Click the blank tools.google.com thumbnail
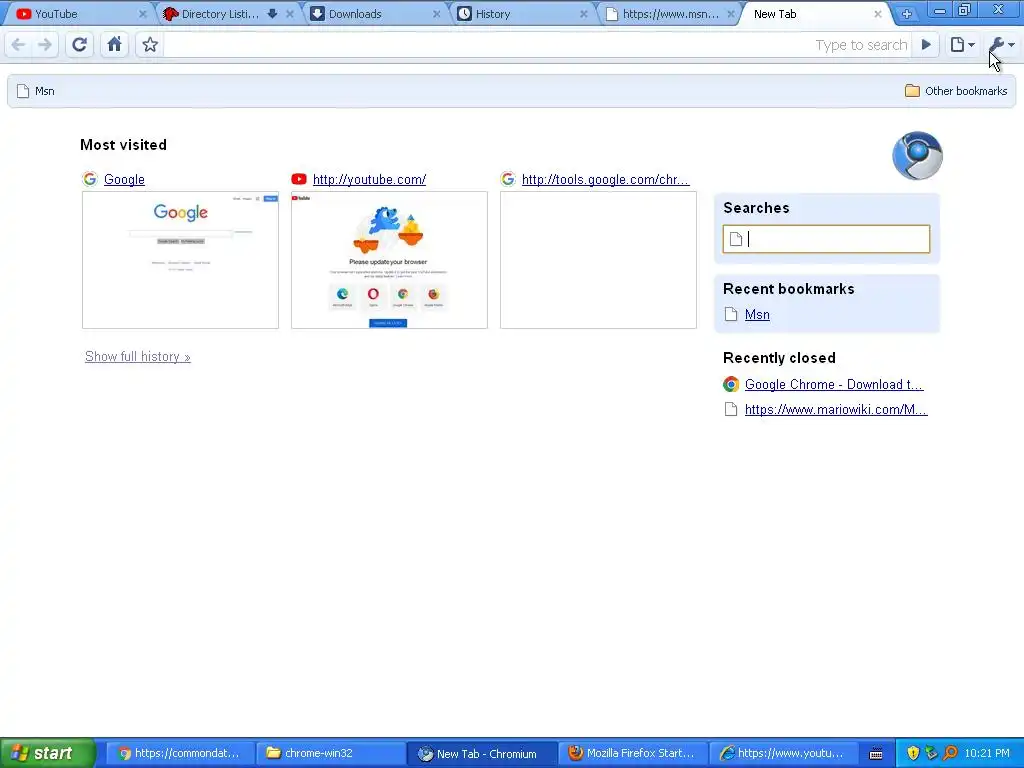 [598, 260]
